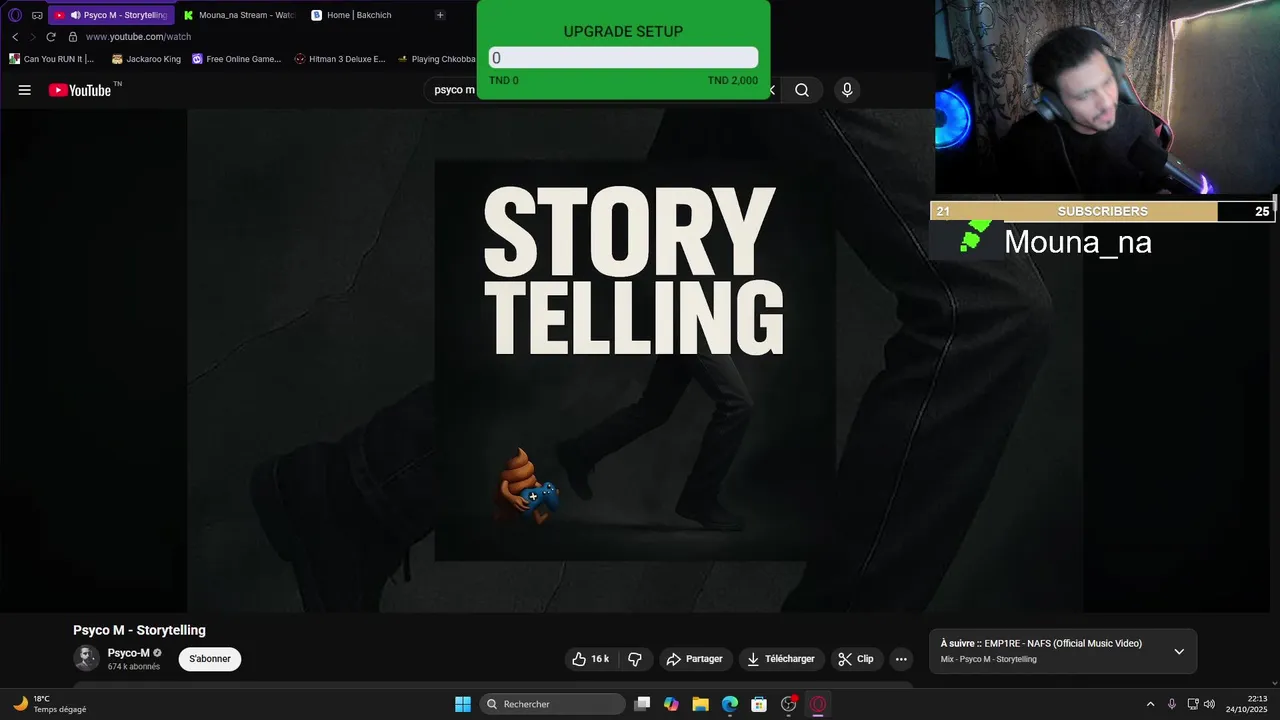
Task: Open the Psyco-M channel avatar
Action: 87,658
